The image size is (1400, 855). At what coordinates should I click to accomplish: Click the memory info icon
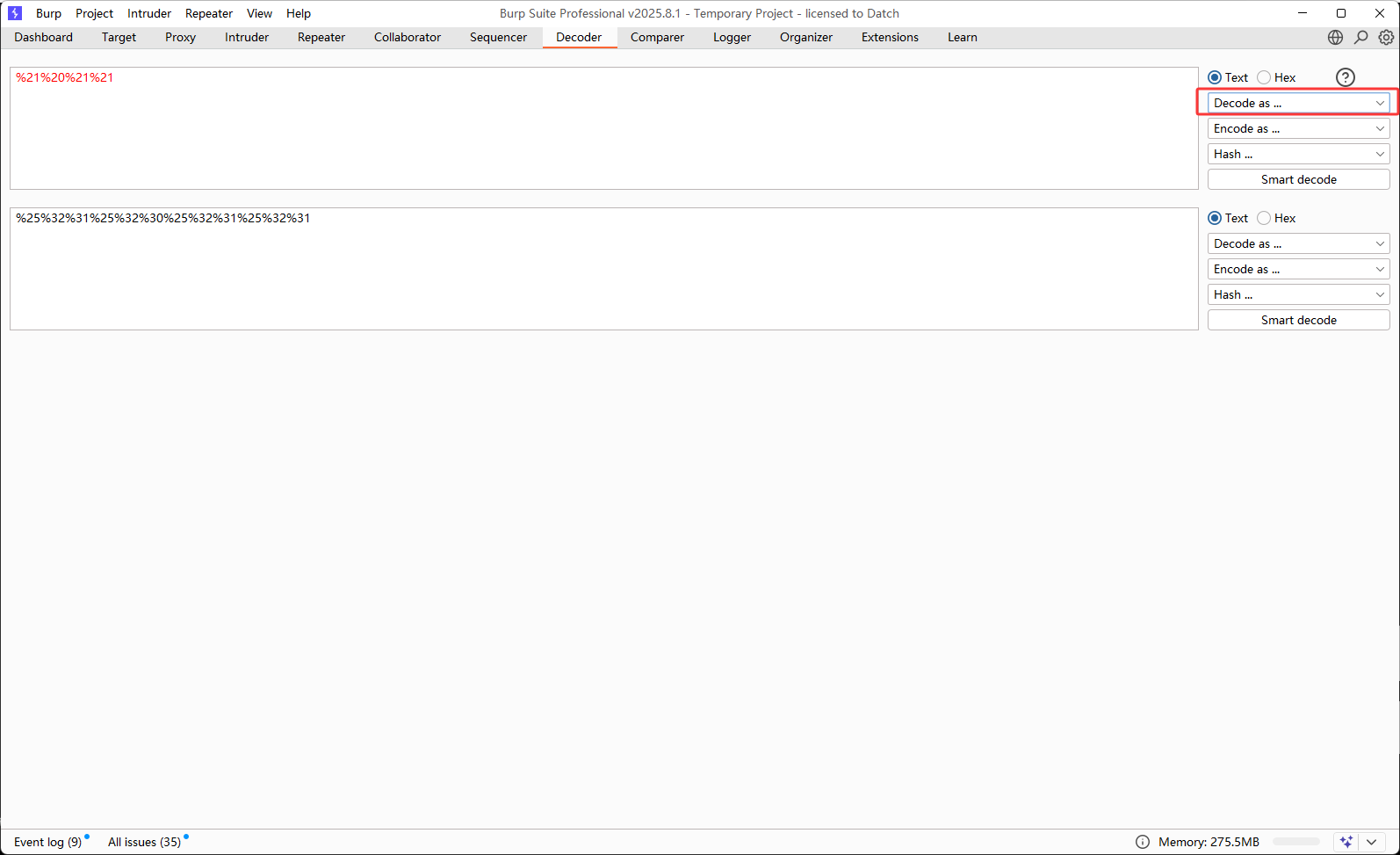pos(1142,842)
